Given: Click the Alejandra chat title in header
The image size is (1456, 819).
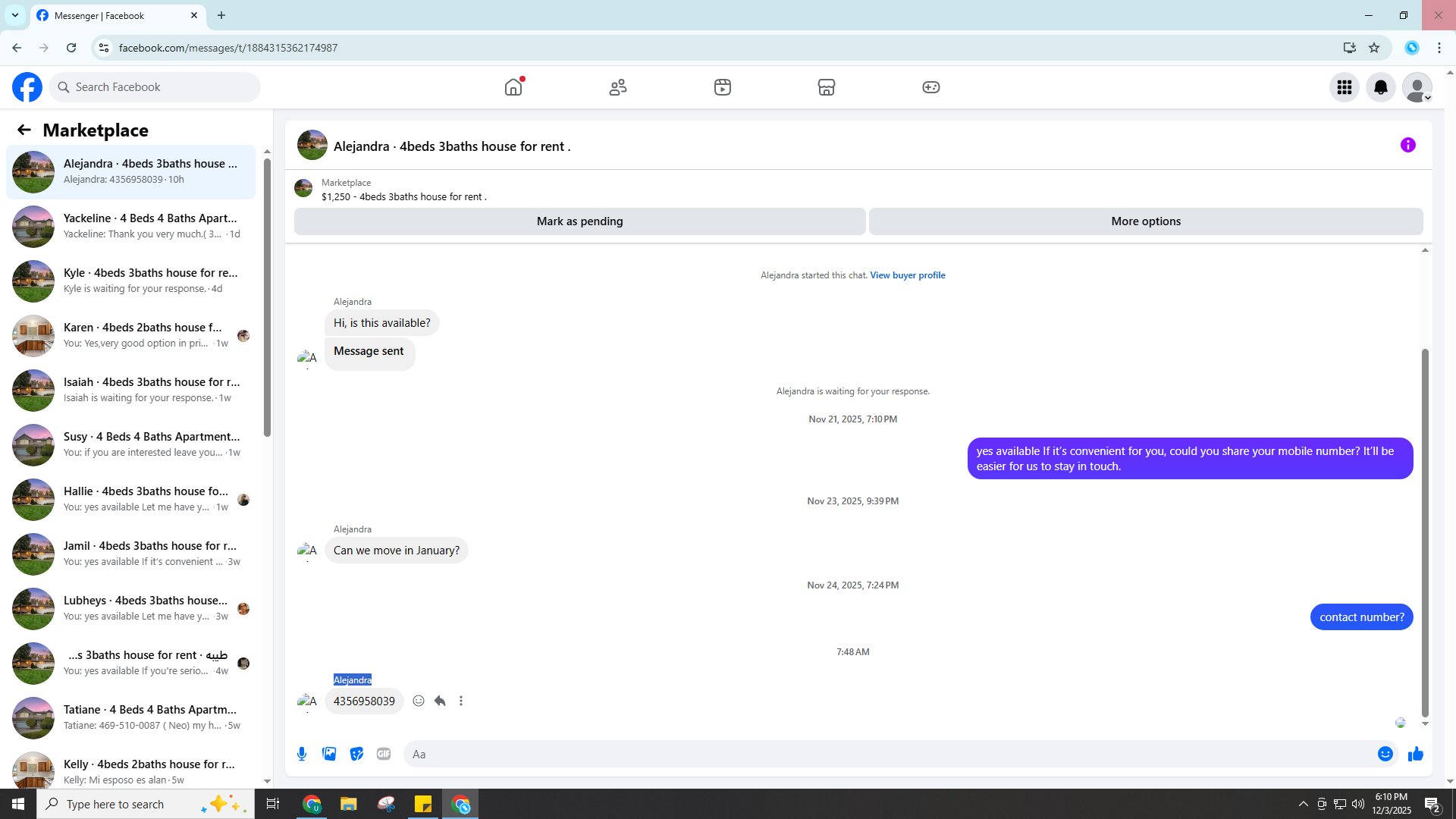Looking at the screenshot, I should click(452, 146).
